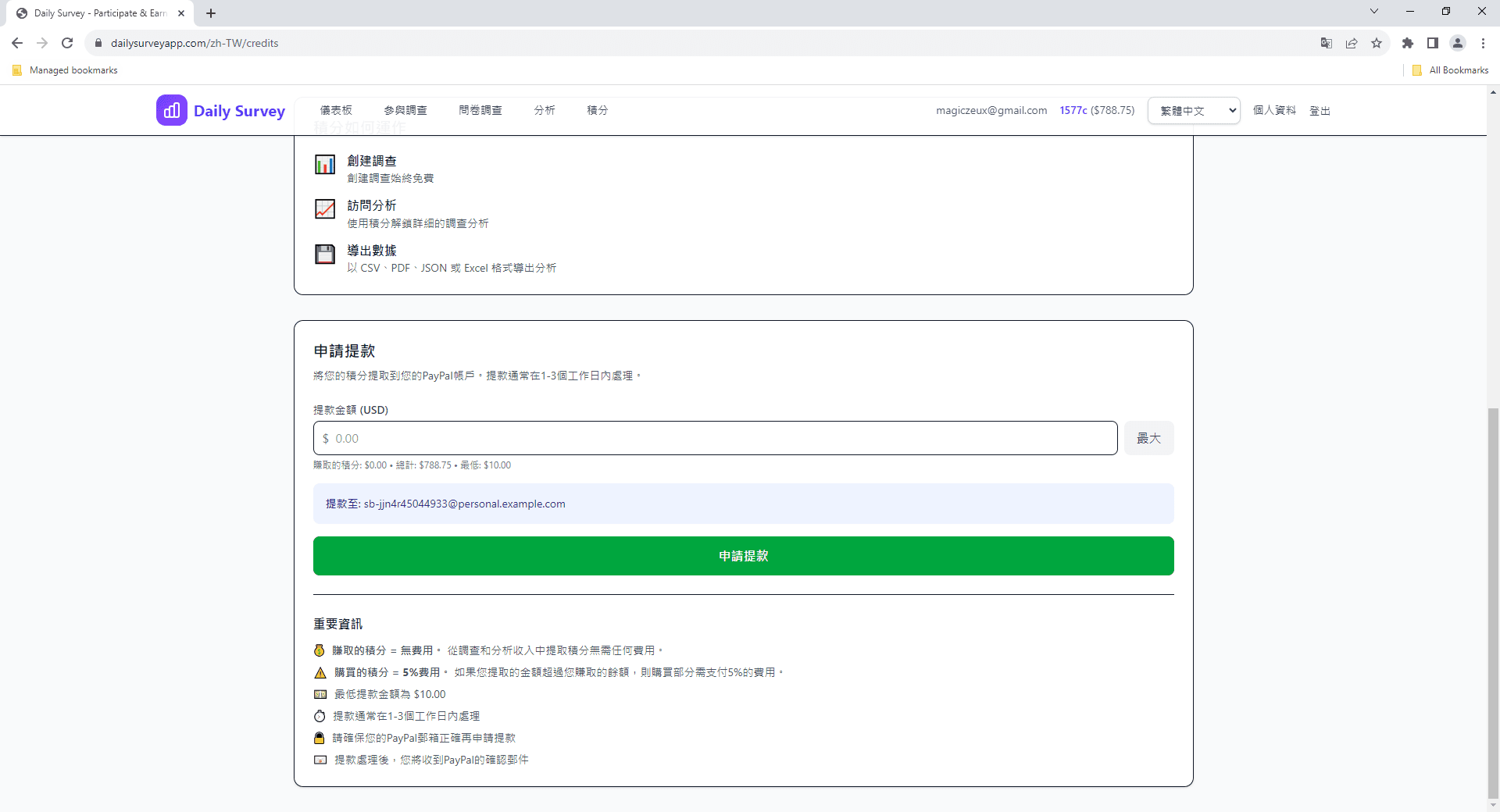Image resolution: width=1500 pixels, height=812 pixels.
Task: Open Google Translate icon in address bar
Action: coord(1326,43)
